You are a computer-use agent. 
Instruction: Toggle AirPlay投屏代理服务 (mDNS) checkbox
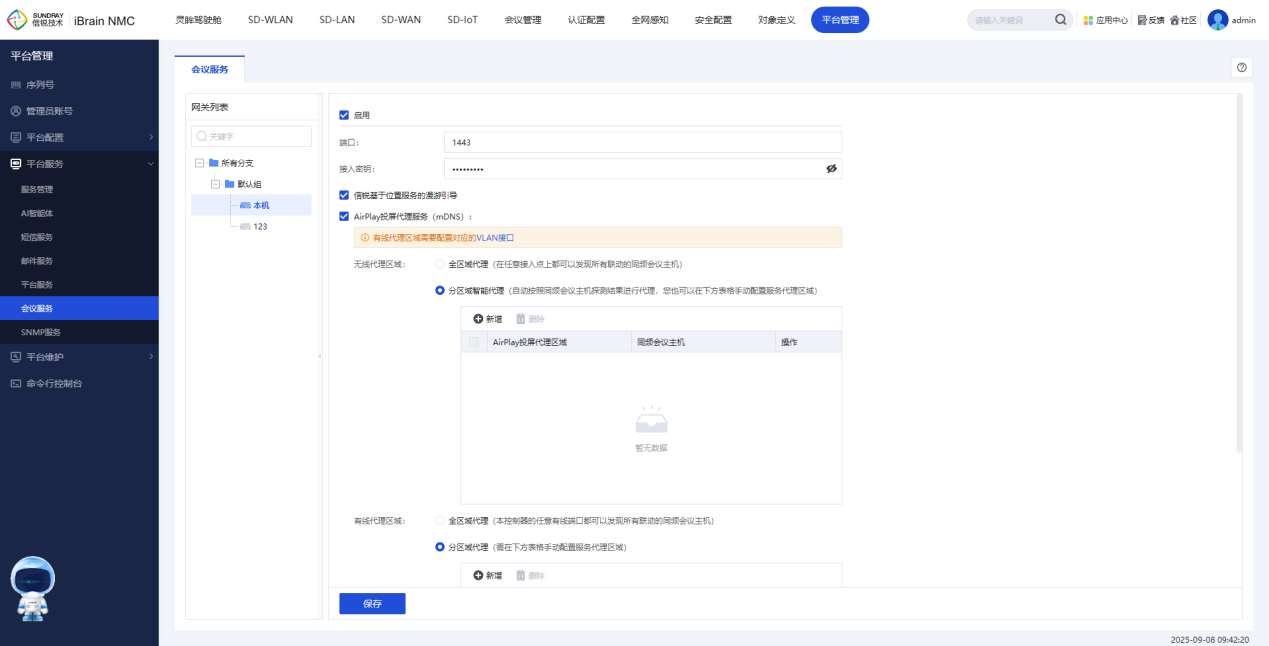pos(344,216)
